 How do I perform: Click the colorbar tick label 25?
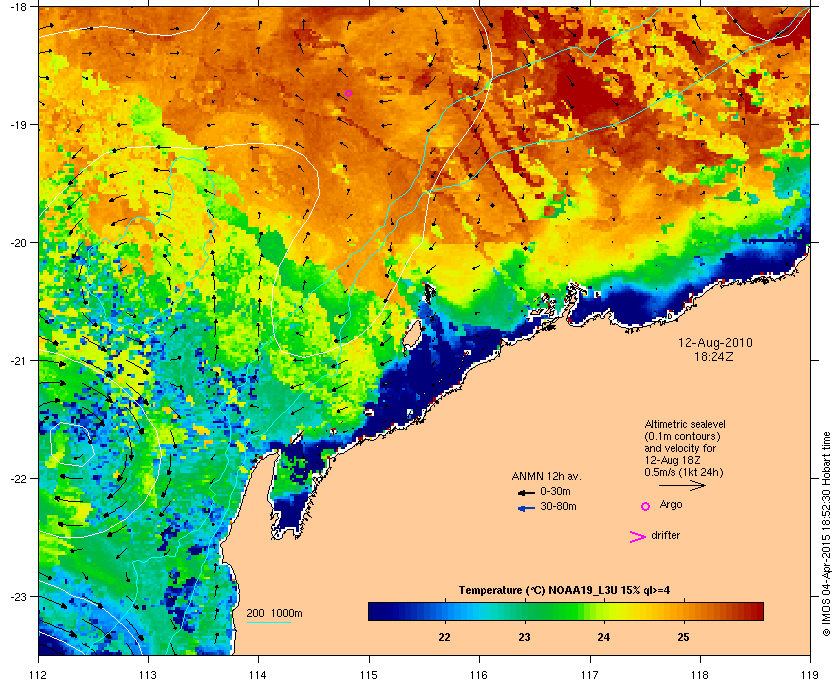(x=683, y=637)
